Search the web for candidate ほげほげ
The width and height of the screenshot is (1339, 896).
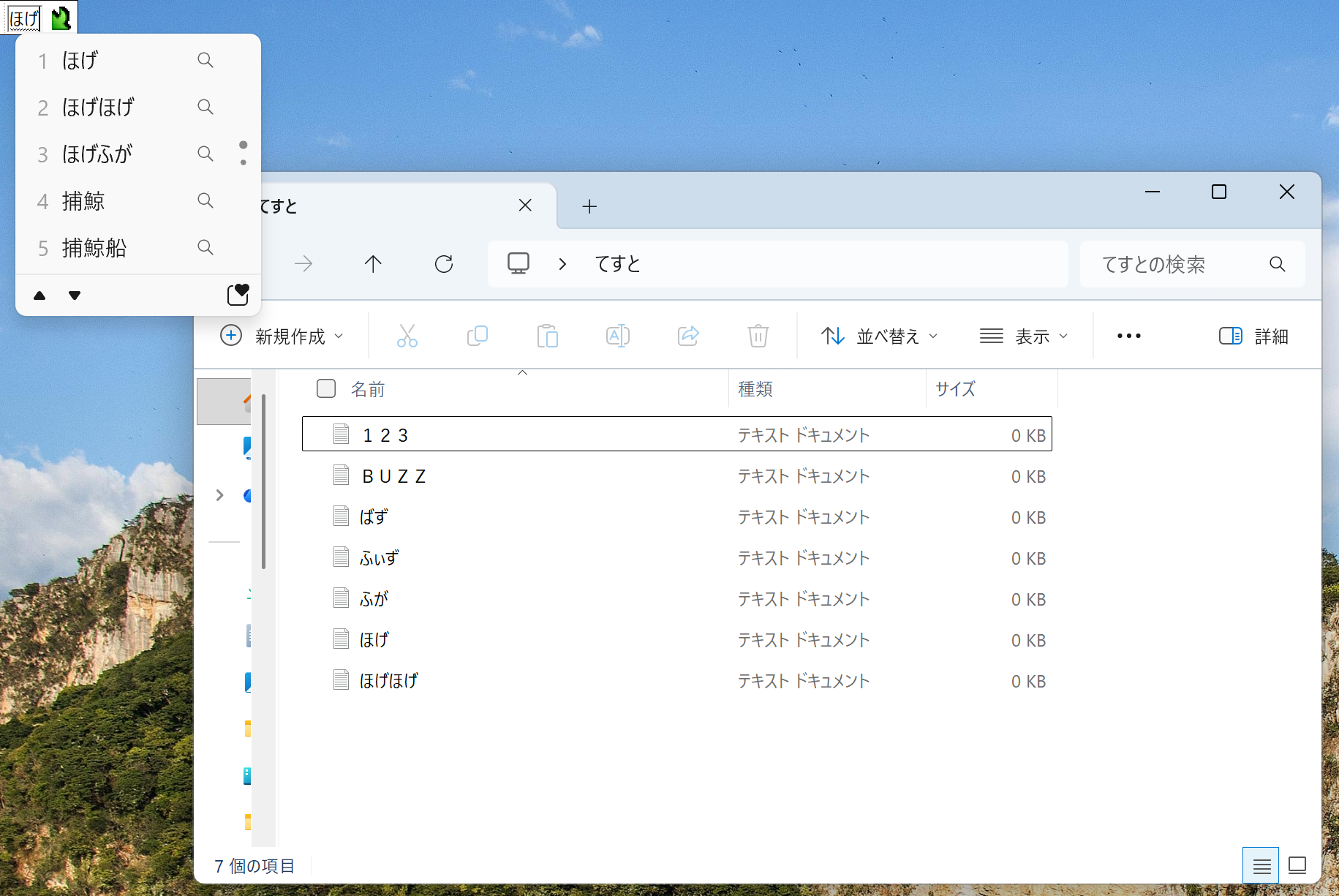205,107
